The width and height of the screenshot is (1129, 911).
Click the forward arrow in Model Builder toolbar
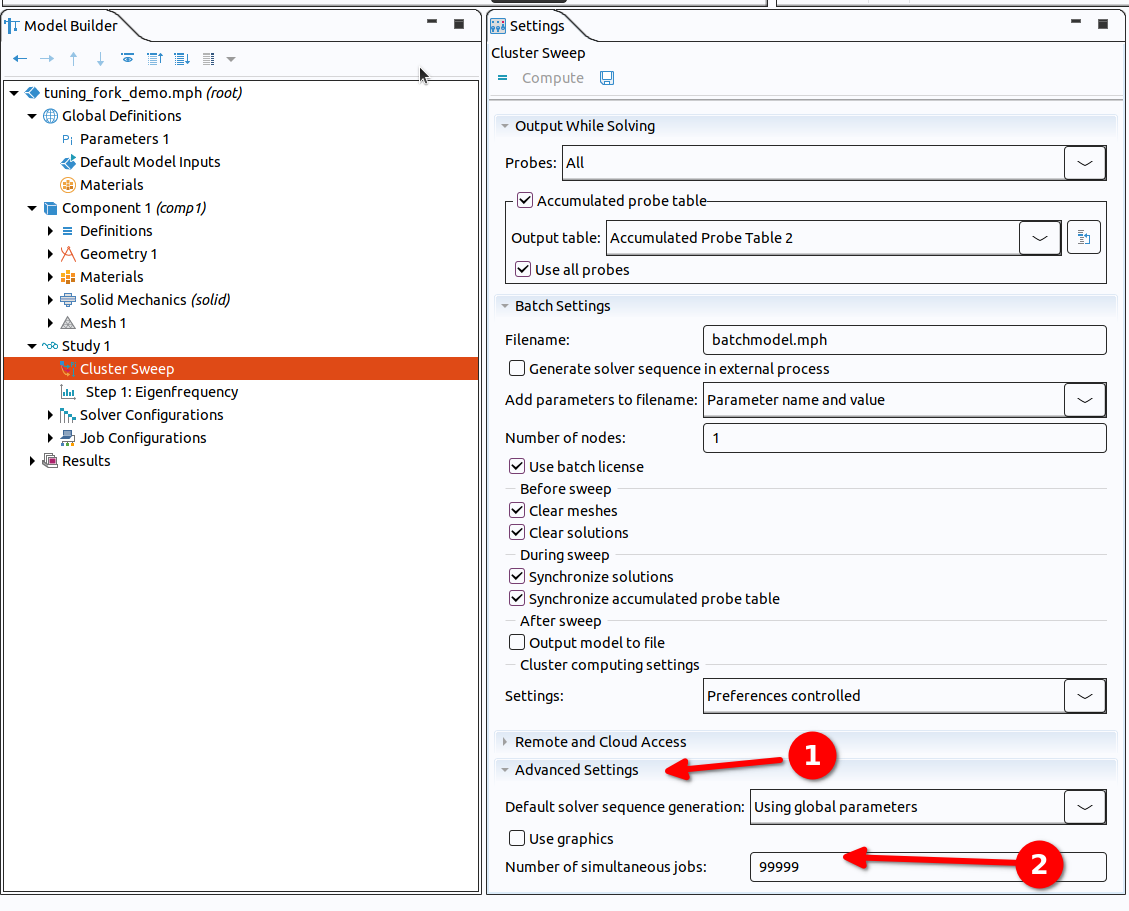tap(47, 59)
